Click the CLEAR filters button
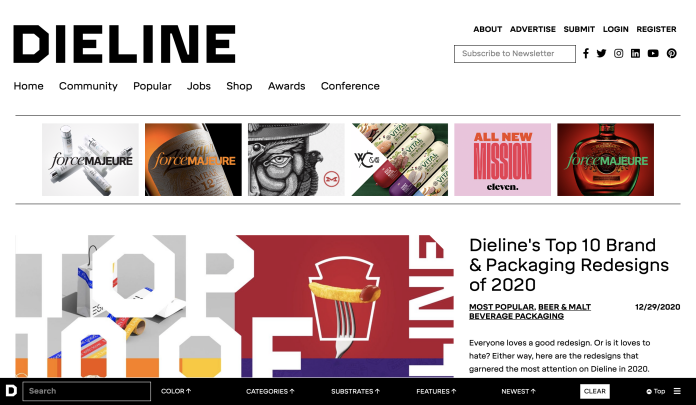This screenshot has width=696, height=405. pyautogui.click(x=595, y=391)
